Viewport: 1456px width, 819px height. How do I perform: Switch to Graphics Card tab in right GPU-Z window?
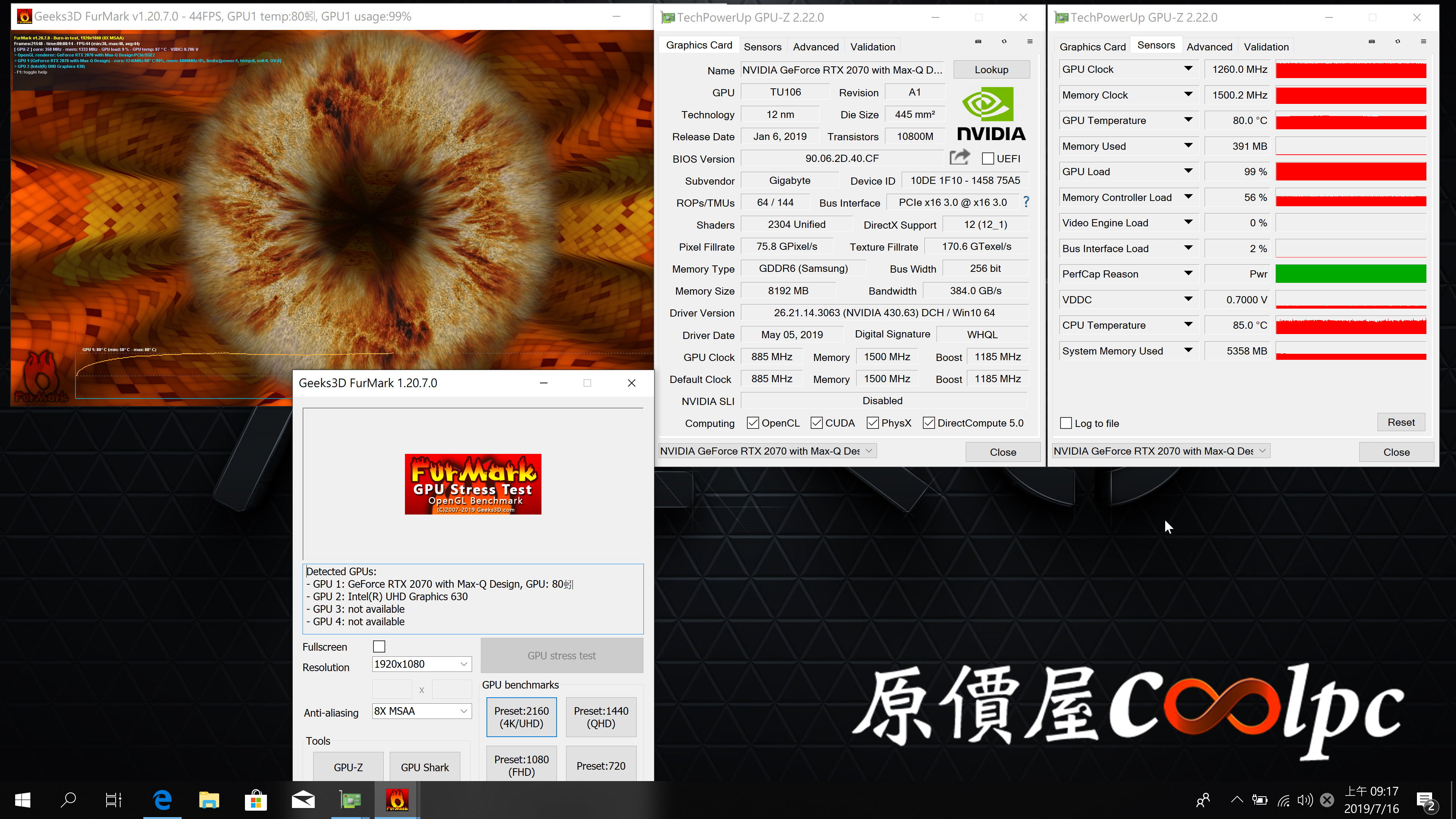(x=1092, y=46)
